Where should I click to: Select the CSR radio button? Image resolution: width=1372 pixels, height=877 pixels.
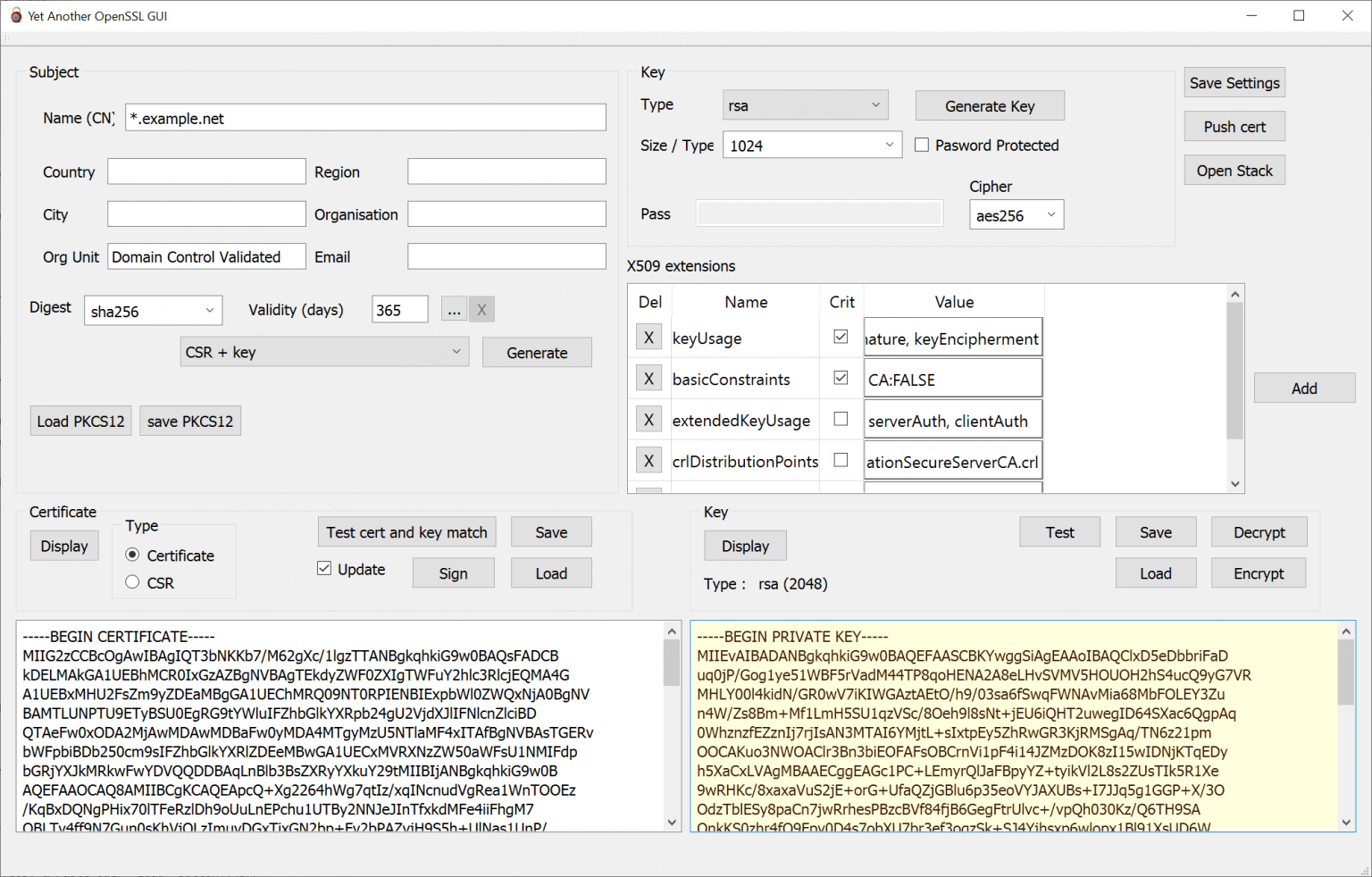(132, 582)
